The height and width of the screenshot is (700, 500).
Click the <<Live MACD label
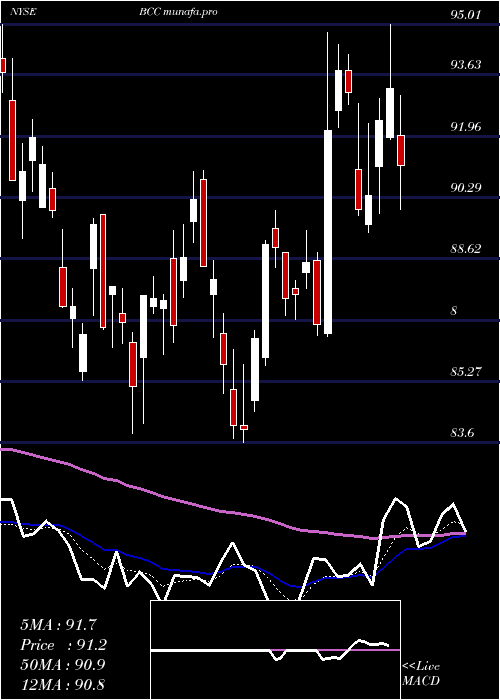click(421, 673)
